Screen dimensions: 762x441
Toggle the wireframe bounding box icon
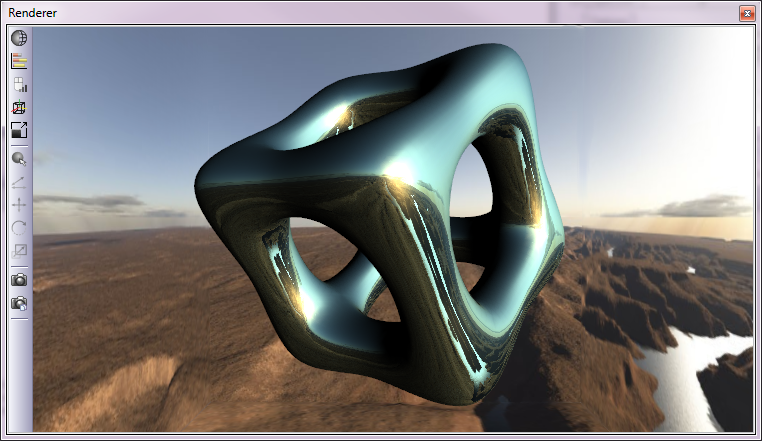click(x=19, y=107)
